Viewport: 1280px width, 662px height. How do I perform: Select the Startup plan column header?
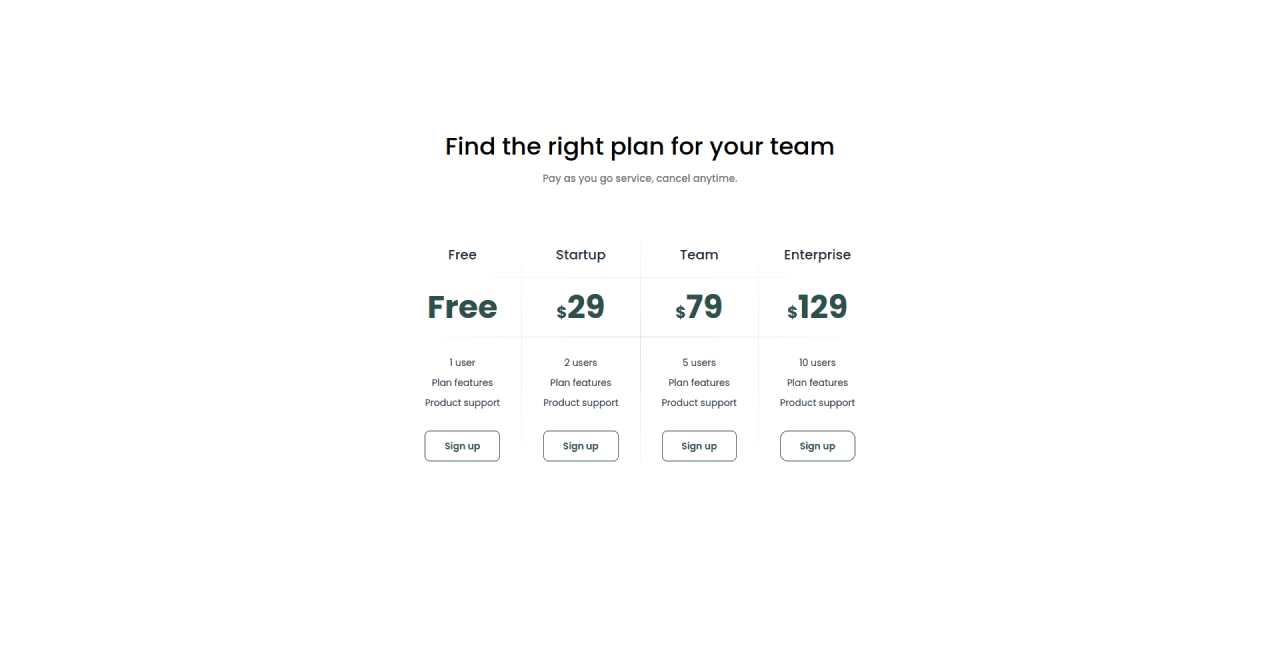581,255
